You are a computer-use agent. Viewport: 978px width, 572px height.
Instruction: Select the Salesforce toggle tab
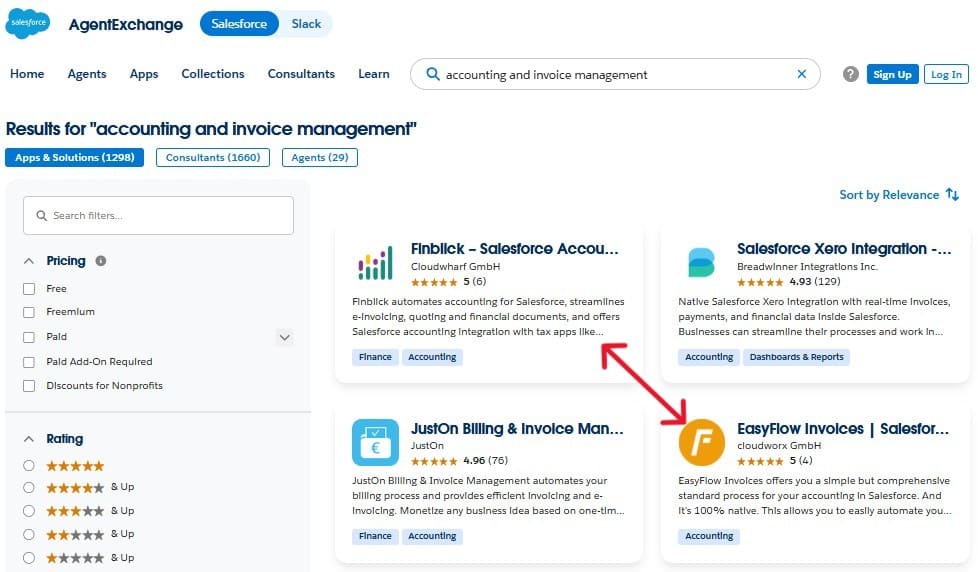click(239, 24)
